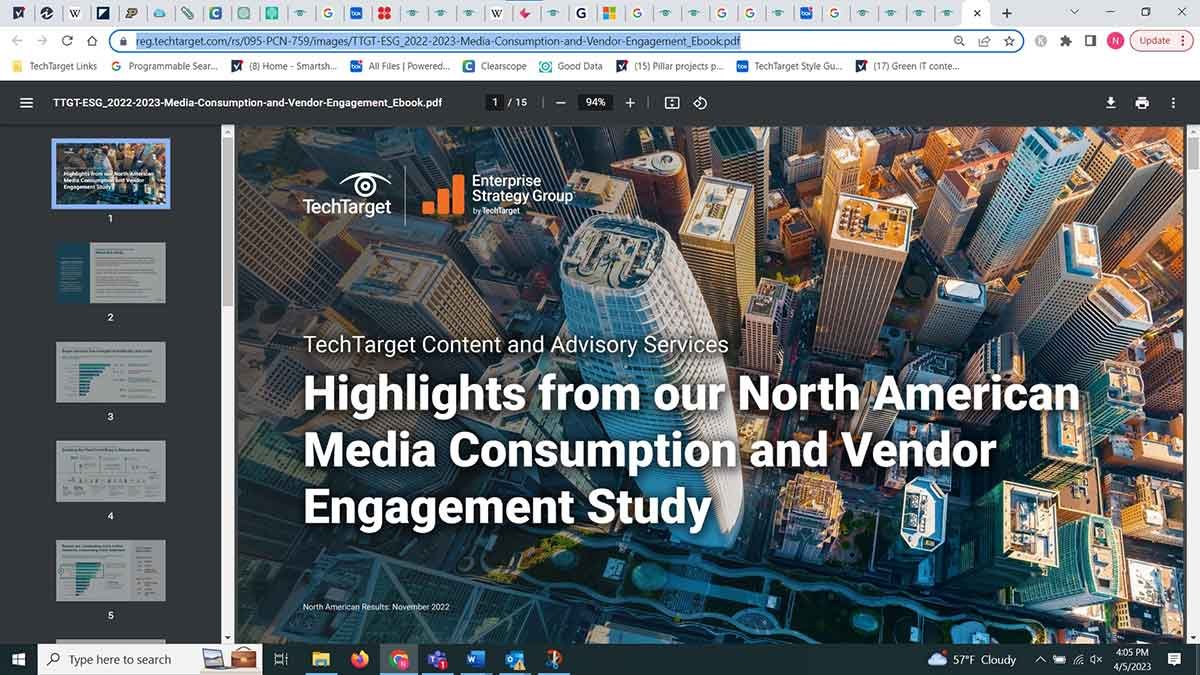Open the PDF viewer more actions menu
The height and width of the screenshot is (675, 1200).
click(x=1173, y=103)
